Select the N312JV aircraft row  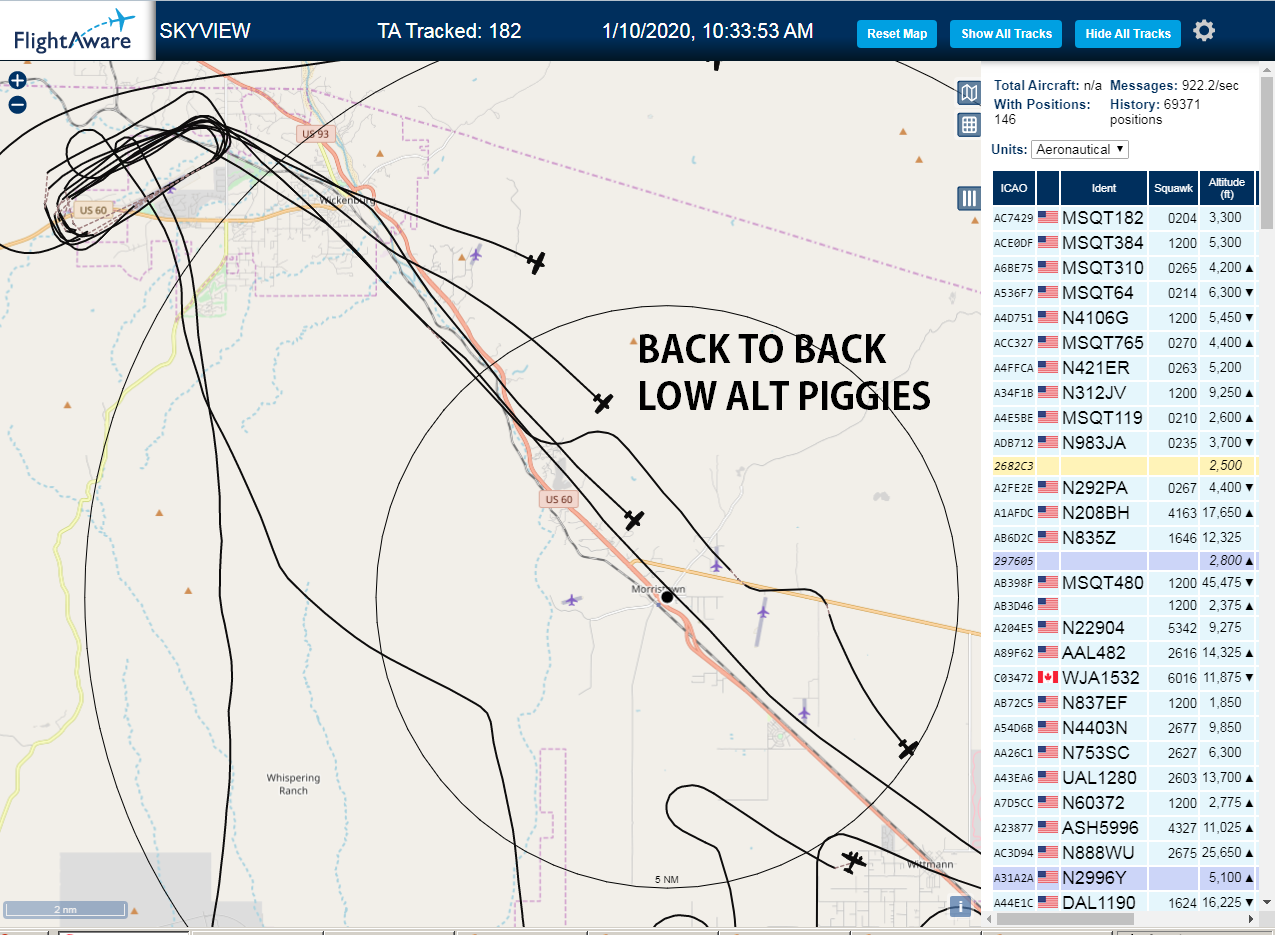[x=1125, y=392]
